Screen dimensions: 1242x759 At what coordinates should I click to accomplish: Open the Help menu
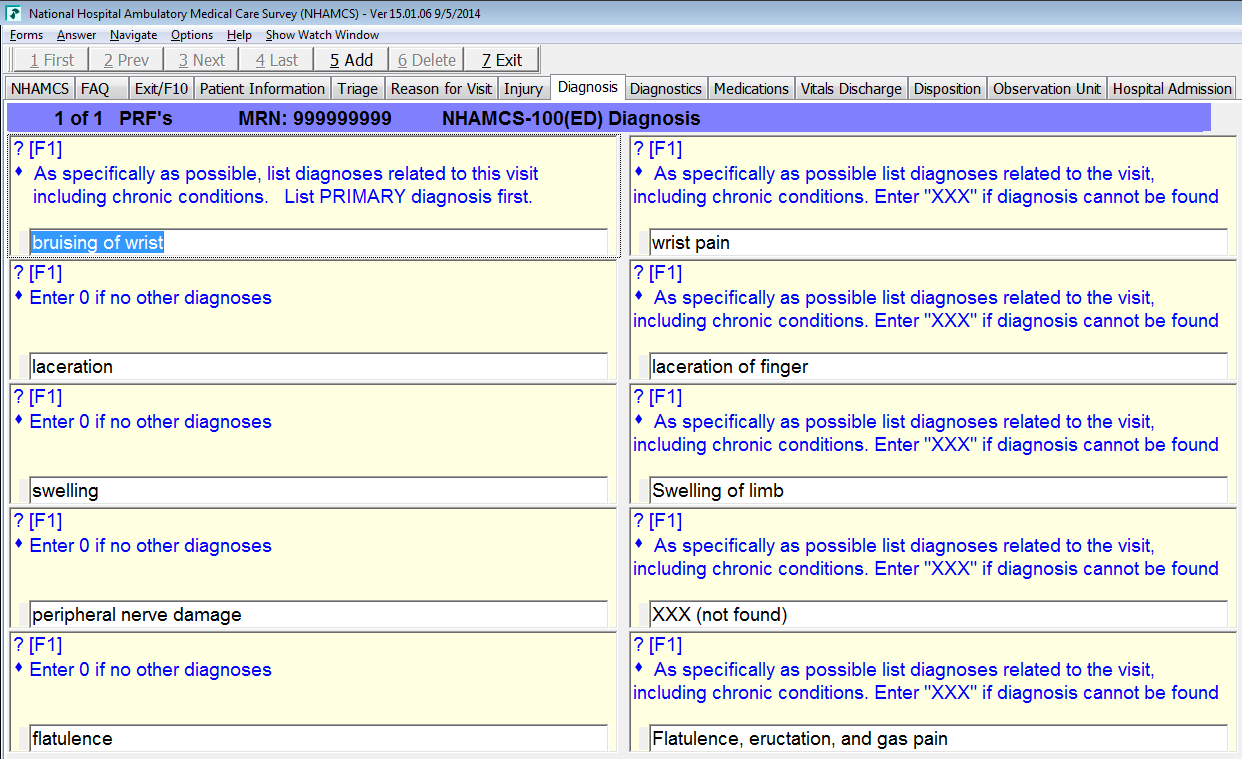click(x=239, y=35)
